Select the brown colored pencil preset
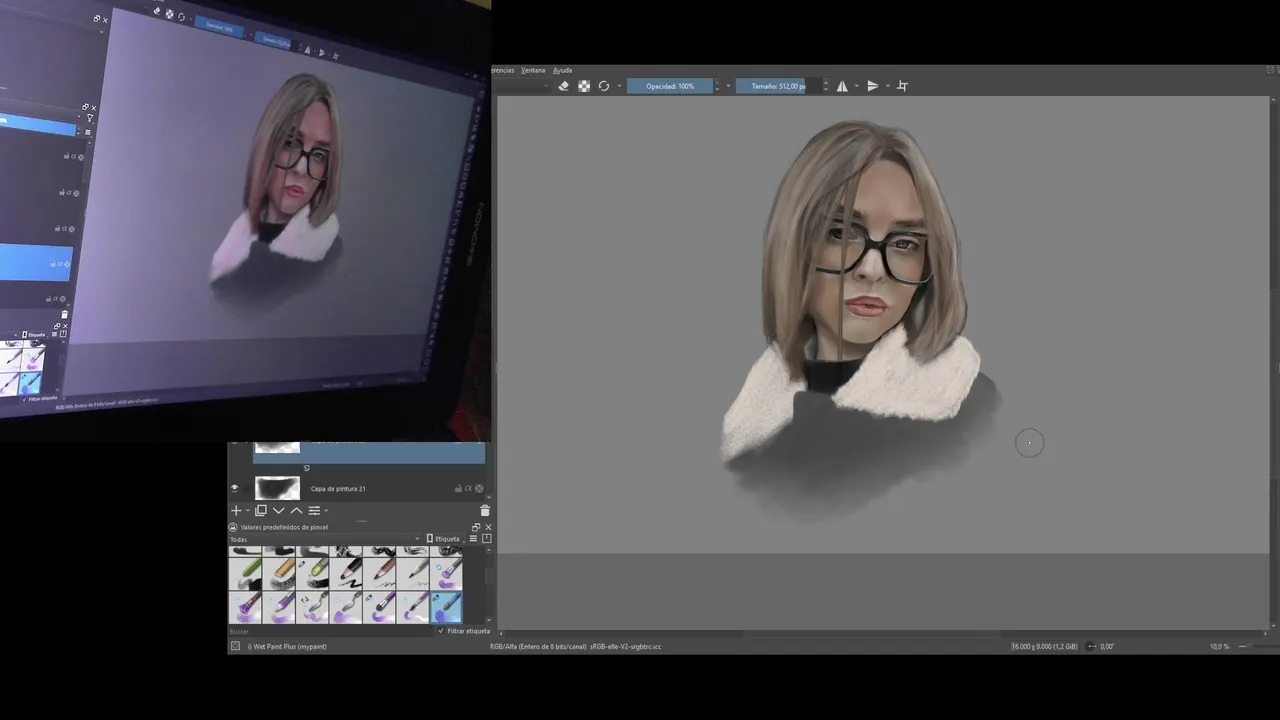This screenshot has height=720, width=1280. tap(379, 573)
